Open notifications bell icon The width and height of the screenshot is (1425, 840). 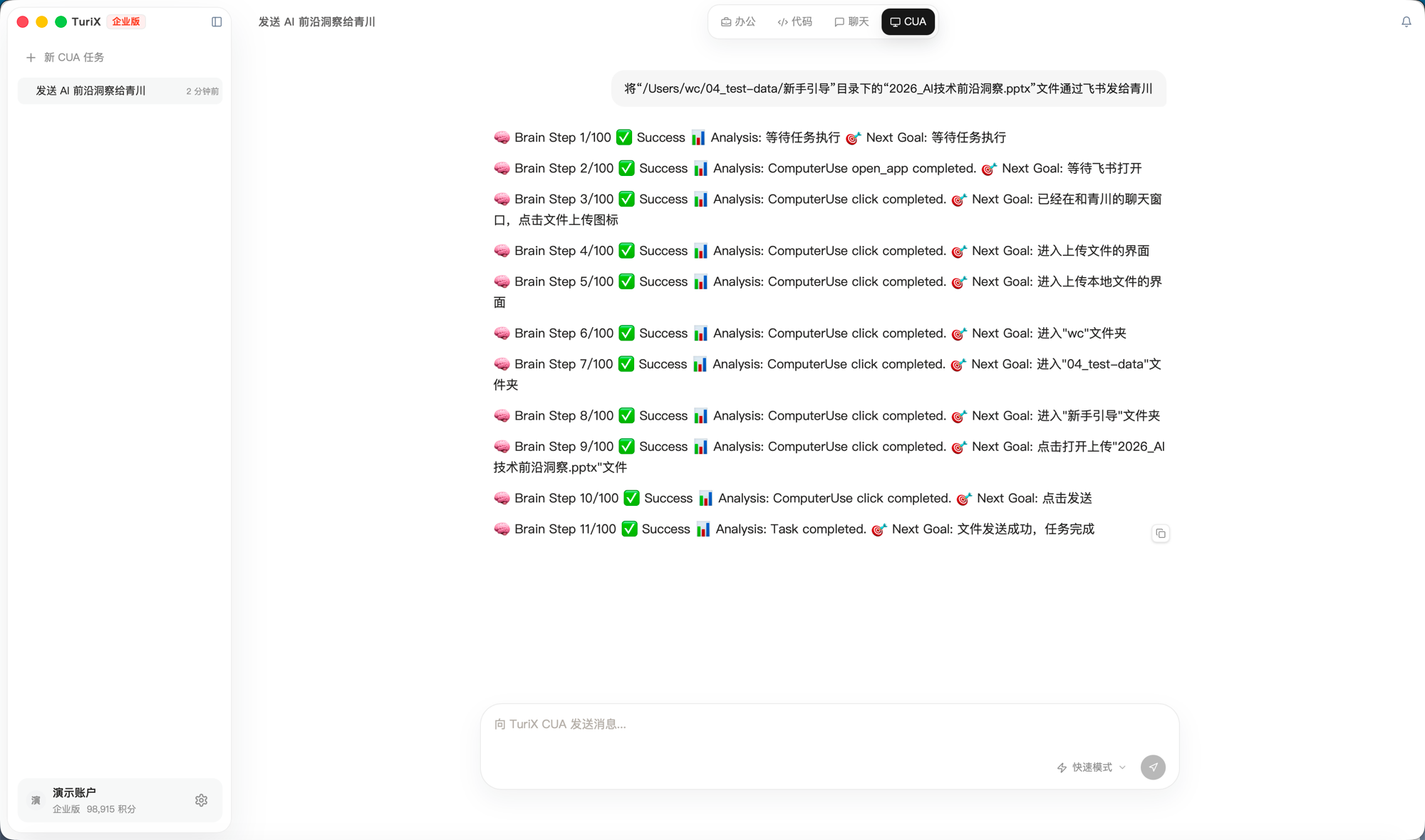1406,22
